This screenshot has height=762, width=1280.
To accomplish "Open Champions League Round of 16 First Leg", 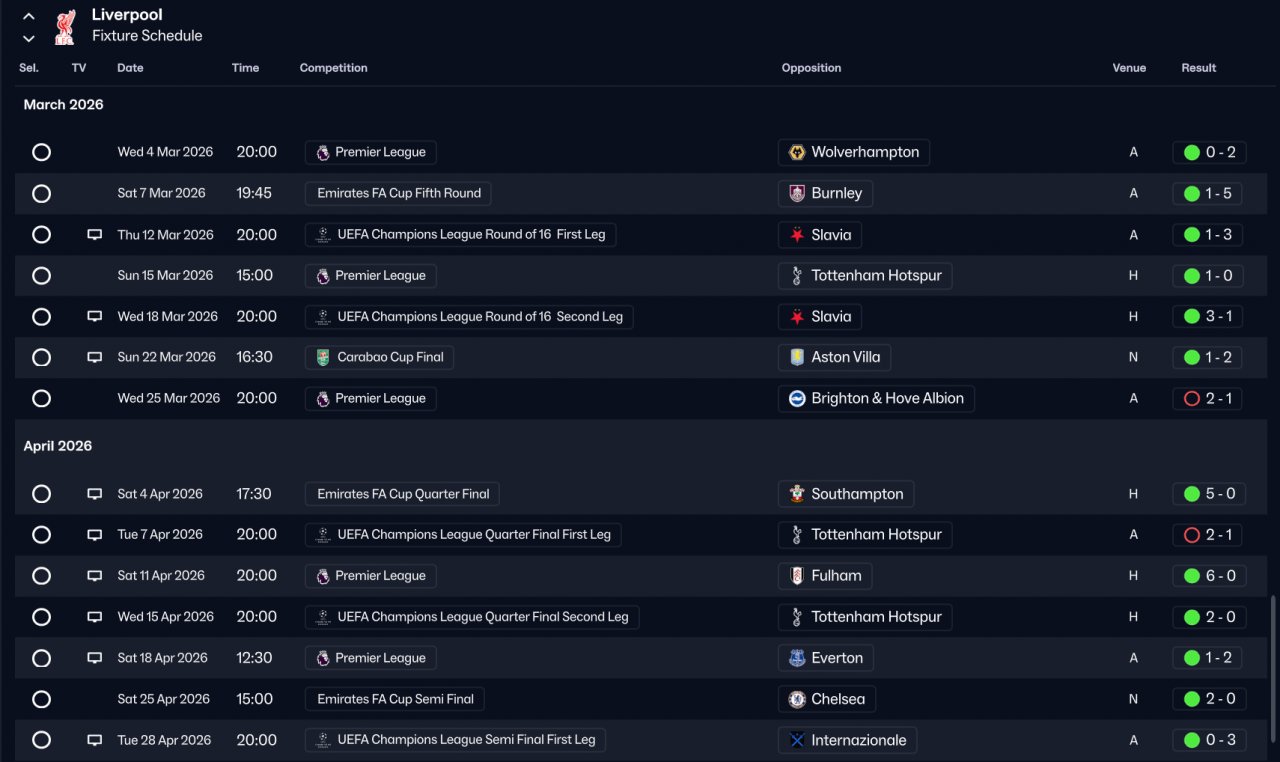I will click(461, 235).
